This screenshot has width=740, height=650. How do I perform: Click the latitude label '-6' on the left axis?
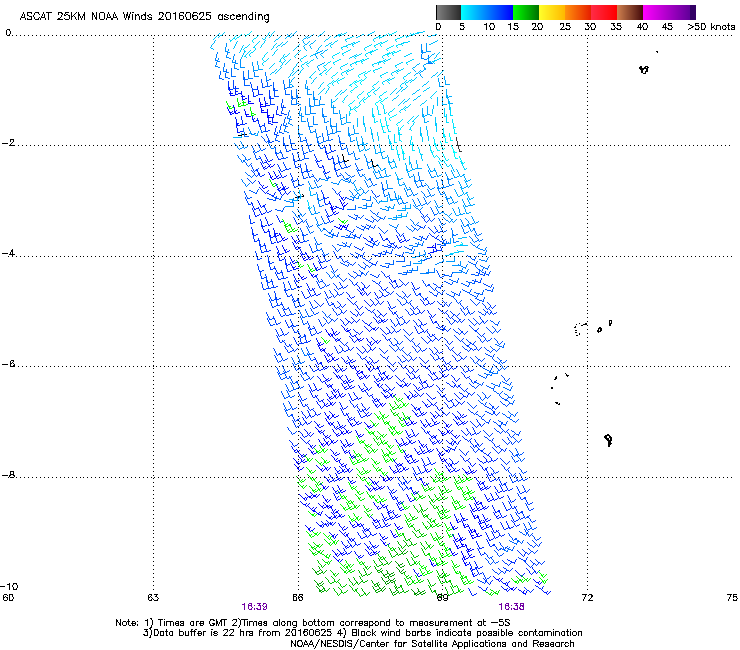click(x=8, y=363)
